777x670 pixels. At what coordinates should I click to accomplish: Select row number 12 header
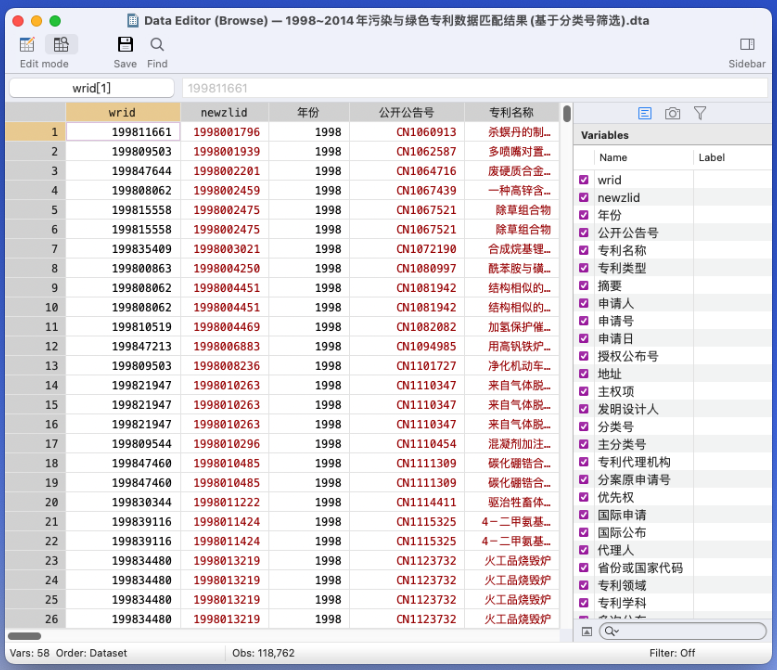36,346
